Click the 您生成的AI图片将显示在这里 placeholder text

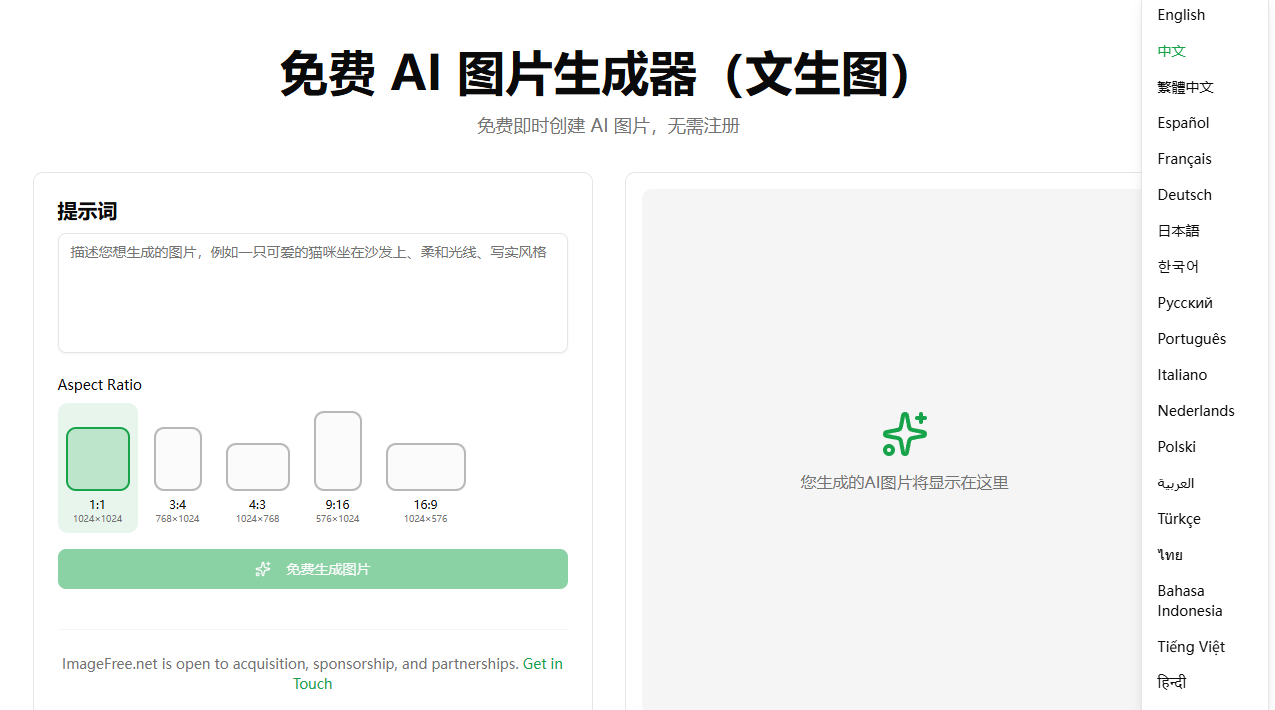pyautogui.click(x=904, y=483)
